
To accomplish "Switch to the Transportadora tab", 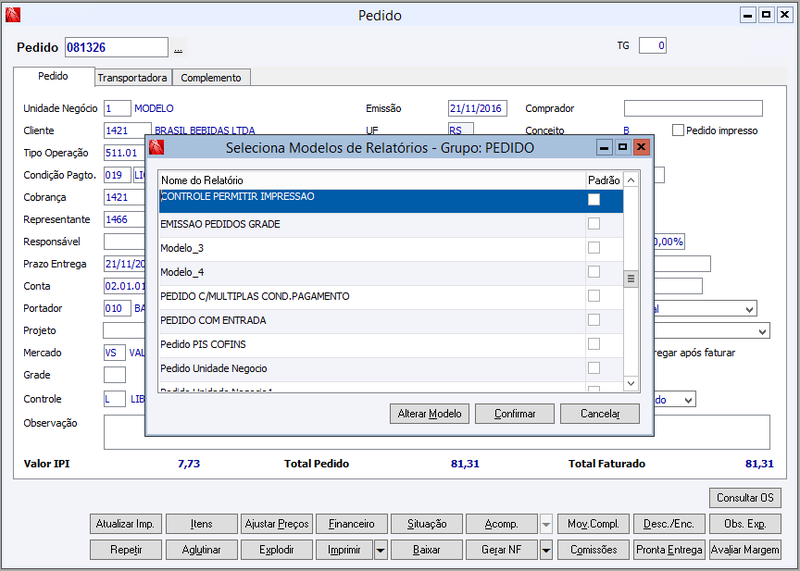I will pyautogui.click(x=132, y=78).
